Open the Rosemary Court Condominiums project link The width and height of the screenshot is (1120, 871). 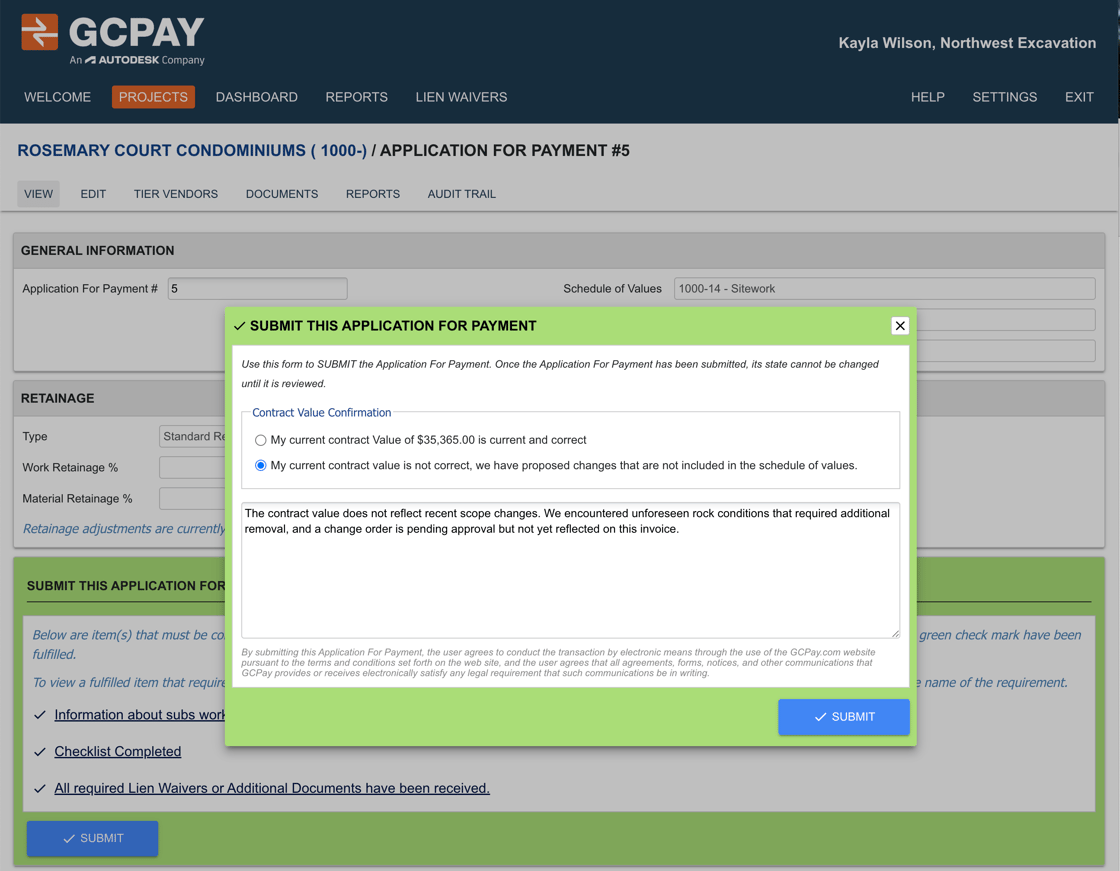coord(192,151)
